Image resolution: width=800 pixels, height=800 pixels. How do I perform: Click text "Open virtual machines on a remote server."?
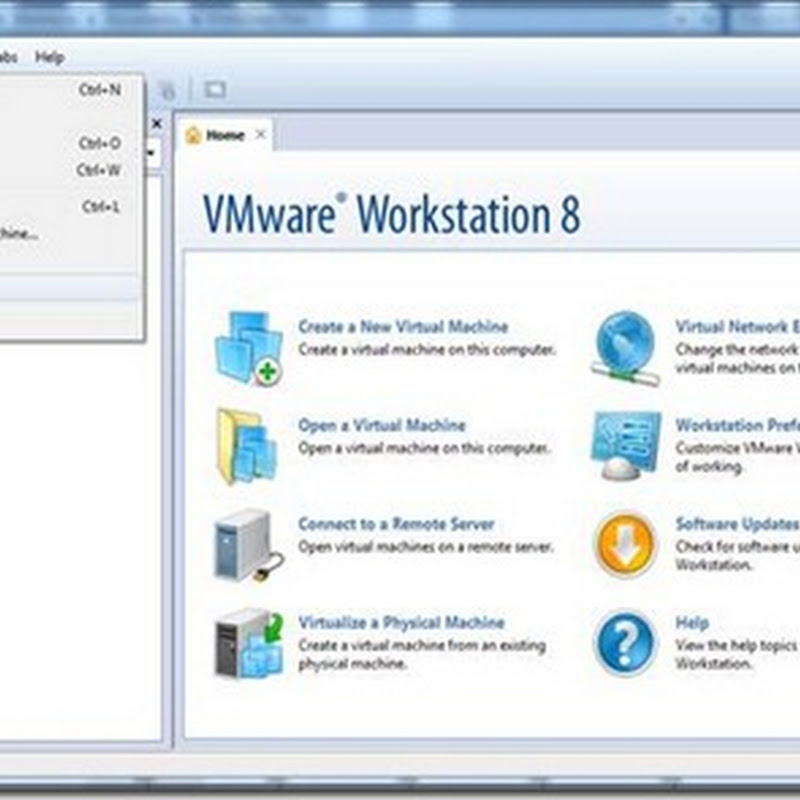coord(426,547)
